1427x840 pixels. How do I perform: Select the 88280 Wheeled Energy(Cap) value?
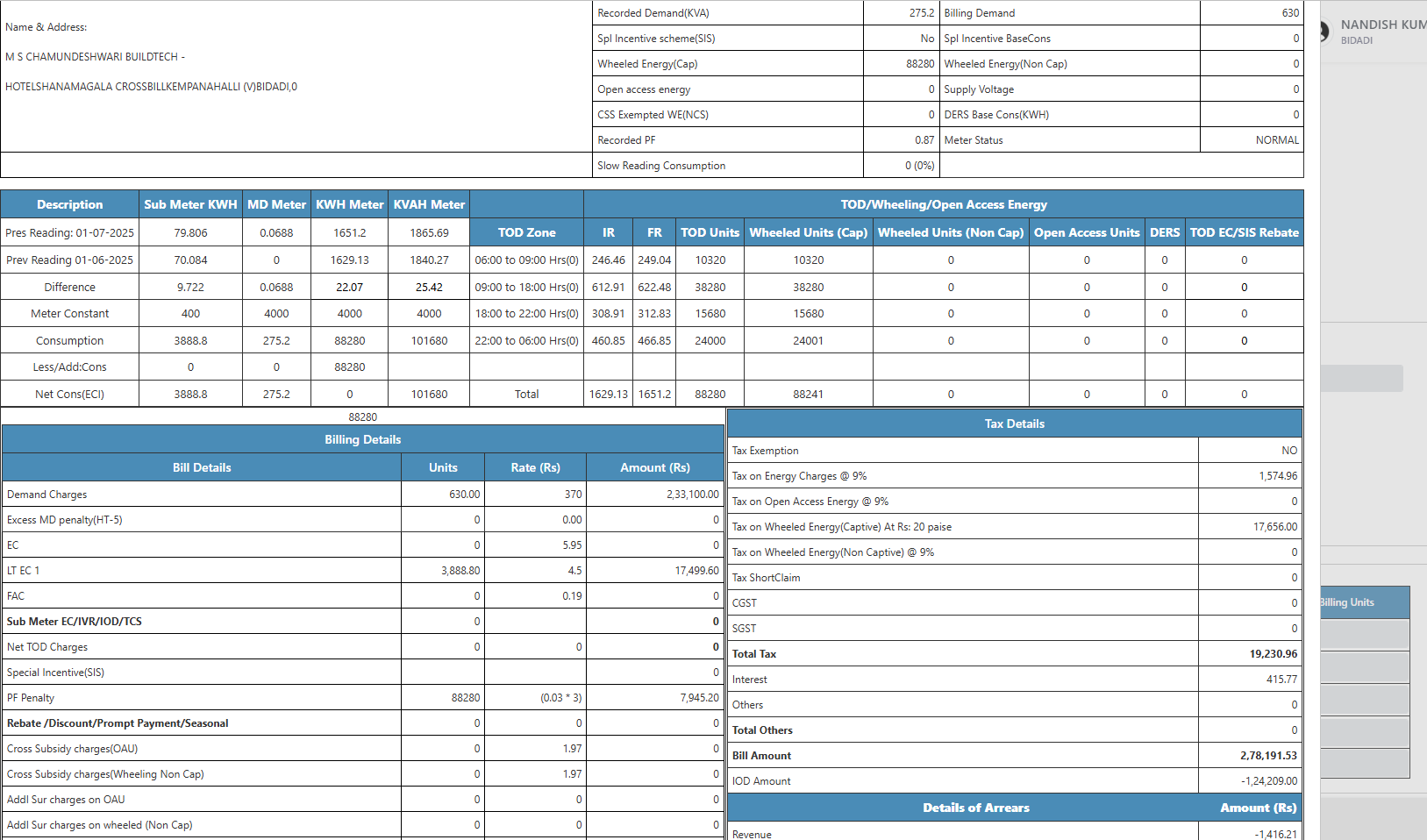[920, 64]
